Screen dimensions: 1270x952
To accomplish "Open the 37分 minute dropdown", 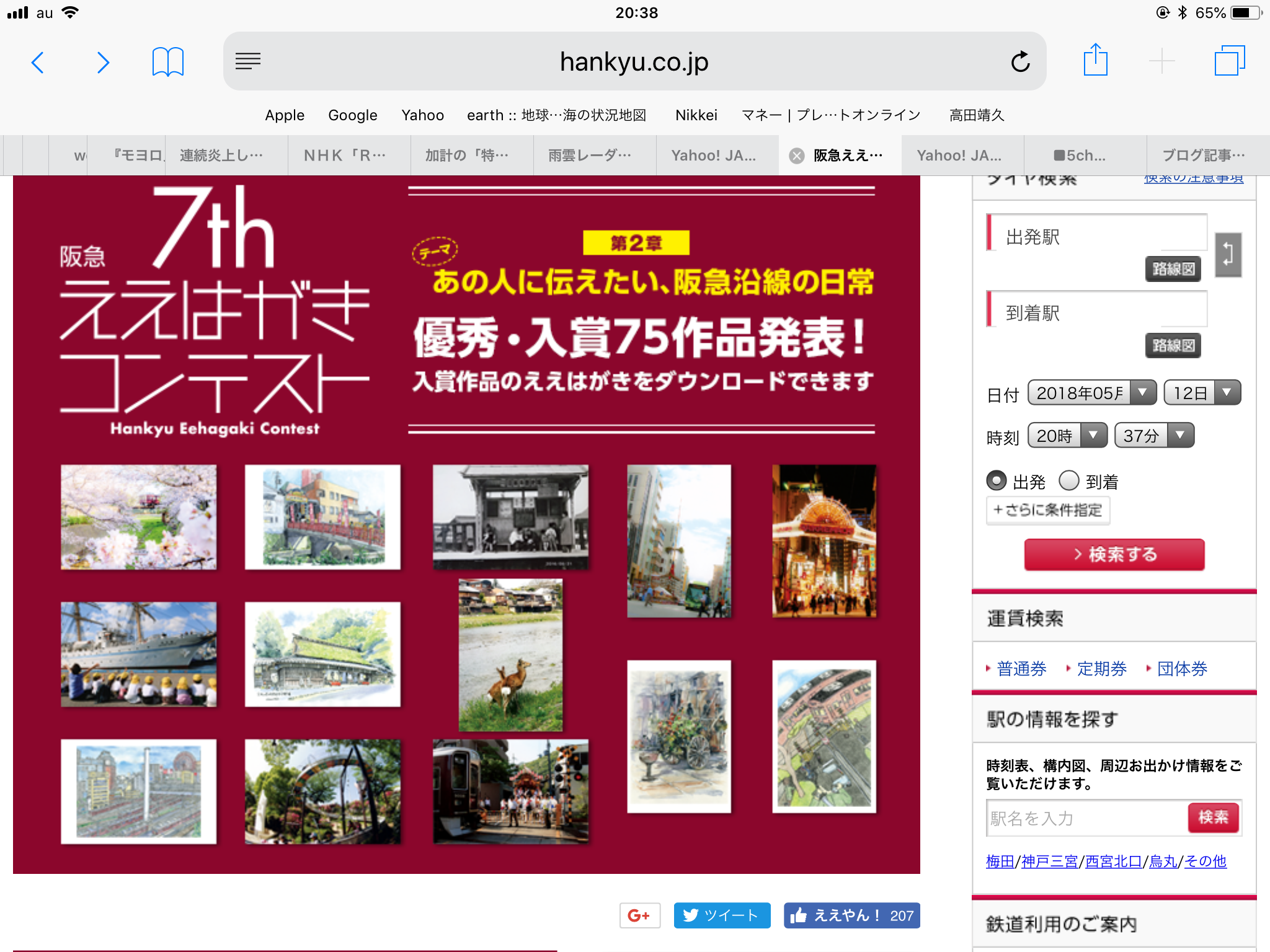I will coord(1154,435).
